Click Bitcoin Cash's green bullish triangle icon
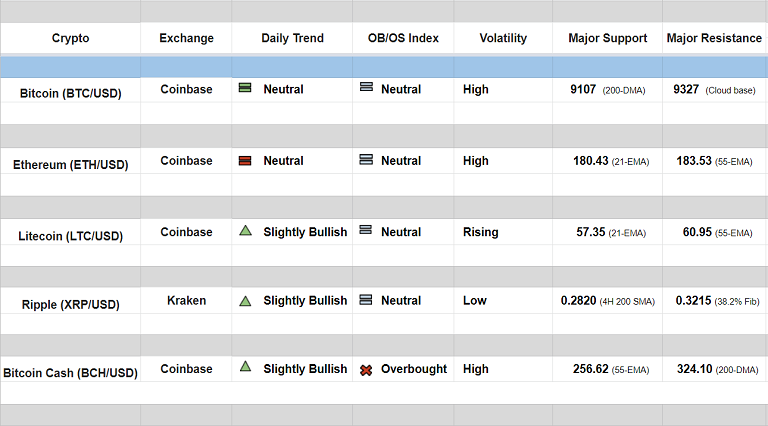 tap(245, 367)
